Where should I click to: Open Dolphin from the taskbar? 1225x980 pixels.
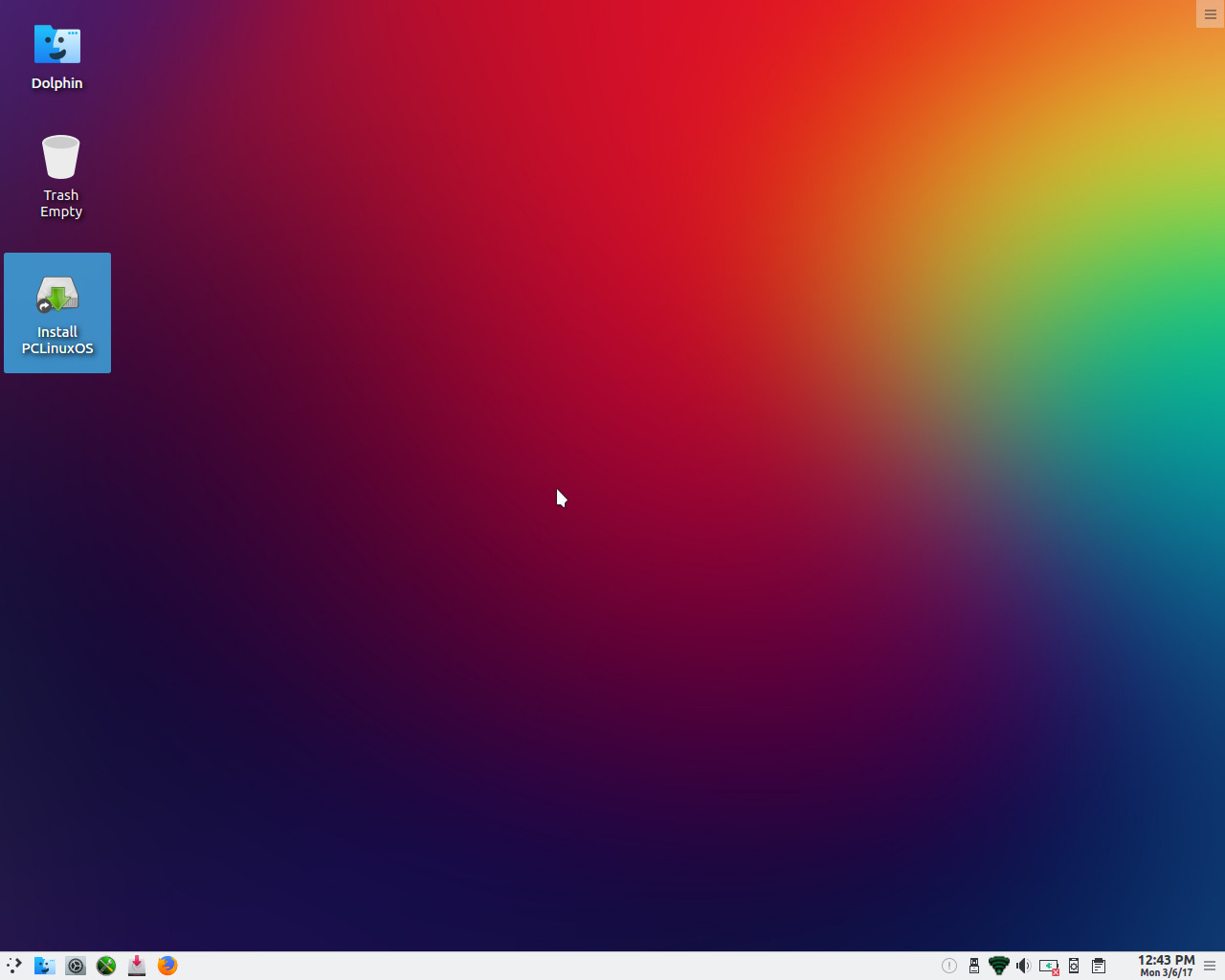[x=45, y=966]
